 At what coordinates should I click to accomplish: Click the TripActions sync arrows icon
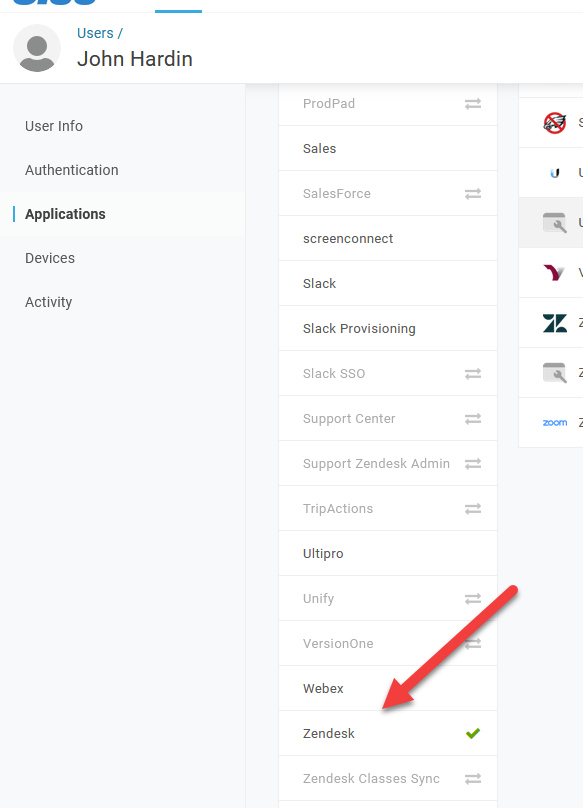tap(473, 509)
